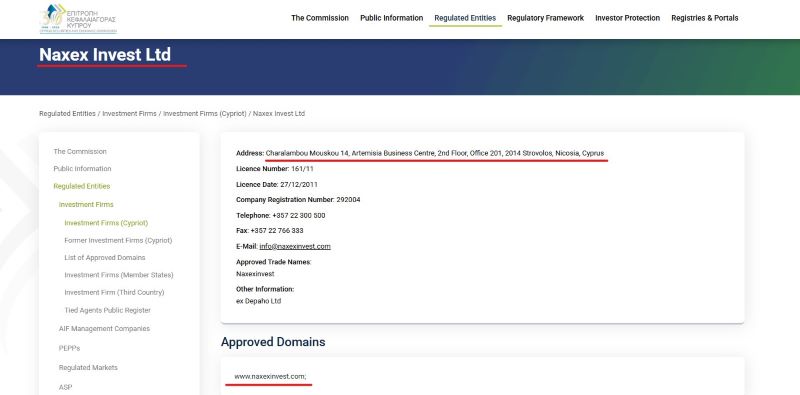Image resolution: width=800 pixels, height=395 pixels.
Task: Click the Approved Trade Names label
Action: coord(273,262)
